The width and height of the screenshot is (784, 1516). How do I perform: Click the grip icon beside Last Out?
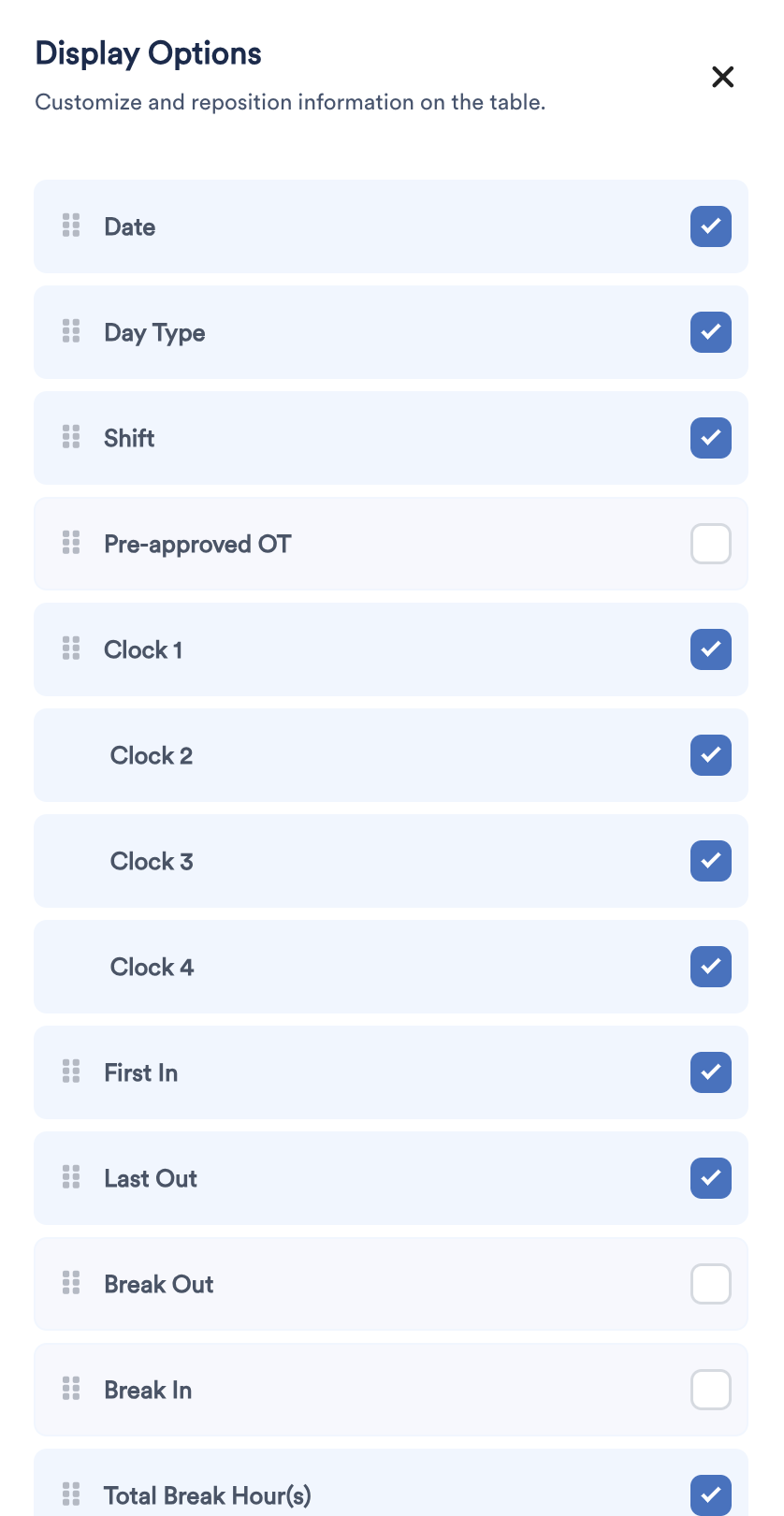(x=71, y=1177)
